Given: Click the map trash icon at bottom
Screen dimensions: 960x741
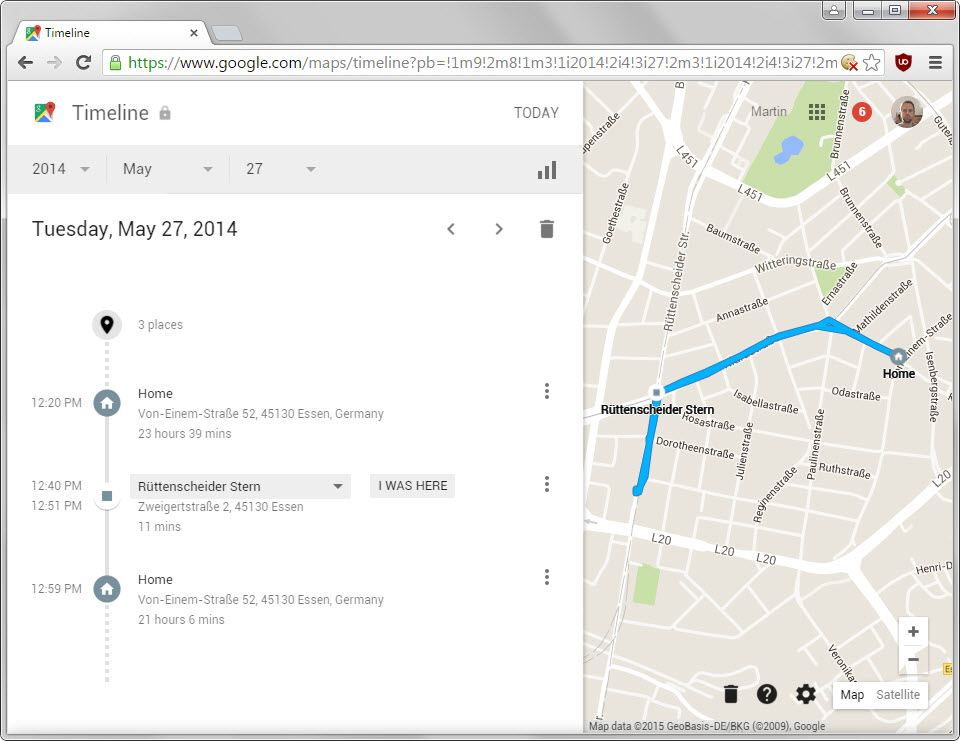Looking at the screenshot, I should point(730,694).
